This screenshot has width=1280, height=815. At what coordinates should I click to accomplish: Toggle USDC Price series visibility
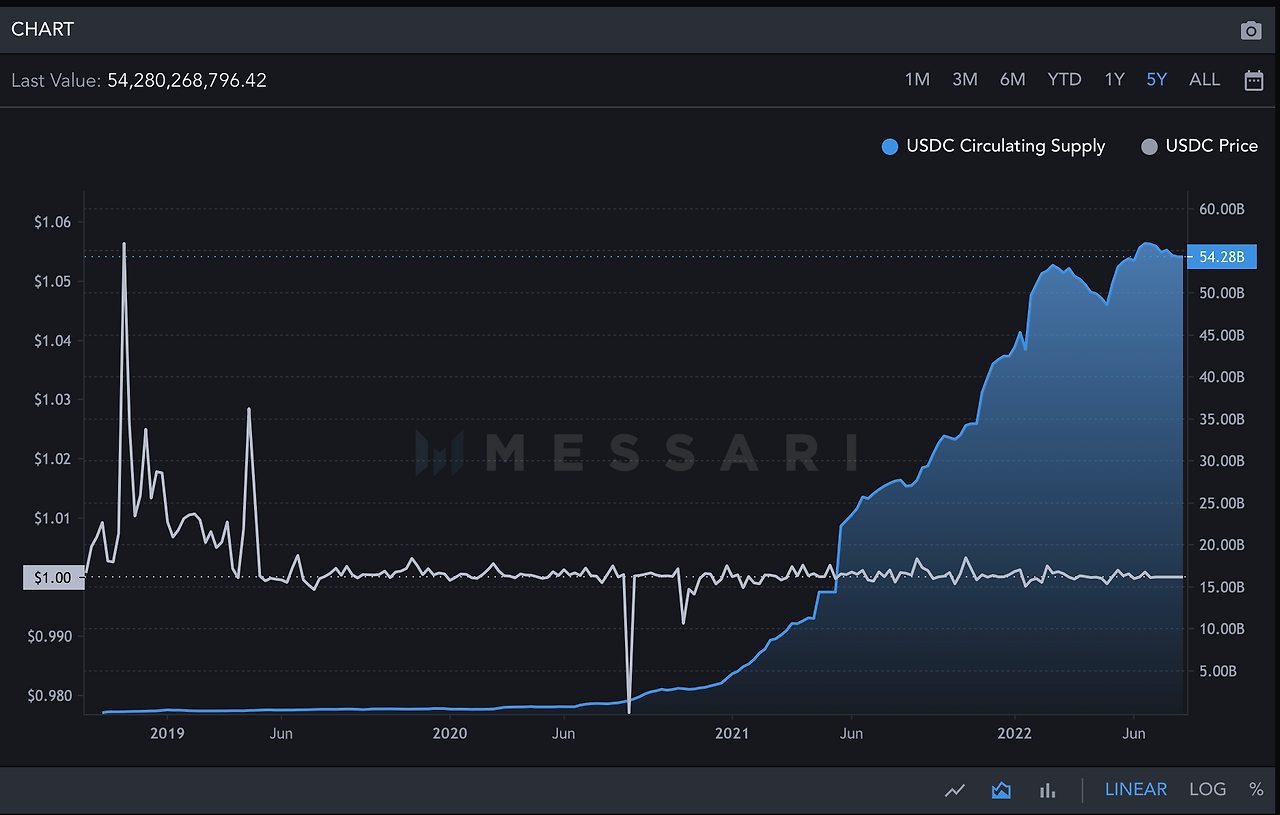1199,146
